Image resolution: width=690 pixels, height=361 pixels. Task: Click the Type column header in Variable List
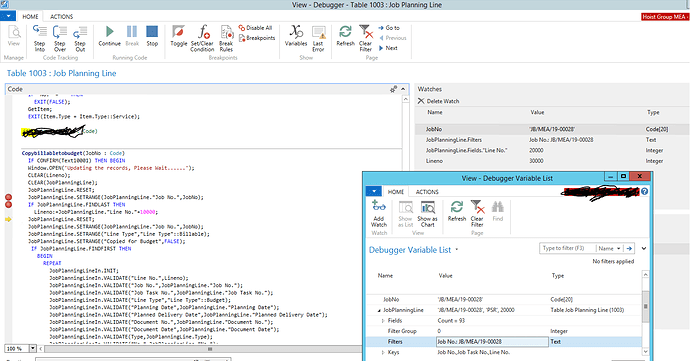click(x=558, y=276)
